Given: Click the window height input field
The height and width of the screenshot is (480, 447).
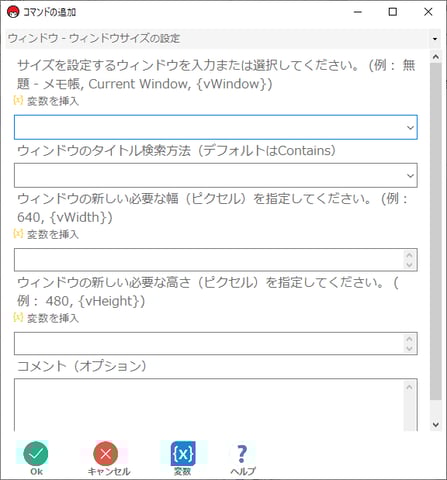Looking at the screenshot, I should (x=209, y=343).
